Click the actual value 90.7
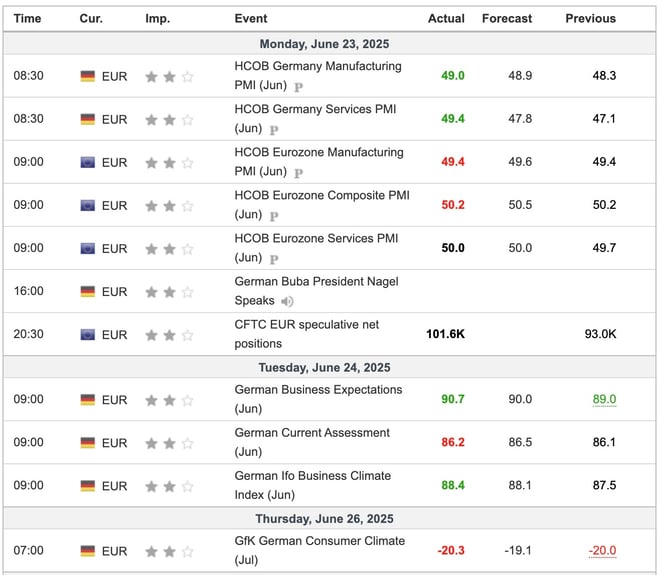658x575 pixels. click(x=453, y=399)
